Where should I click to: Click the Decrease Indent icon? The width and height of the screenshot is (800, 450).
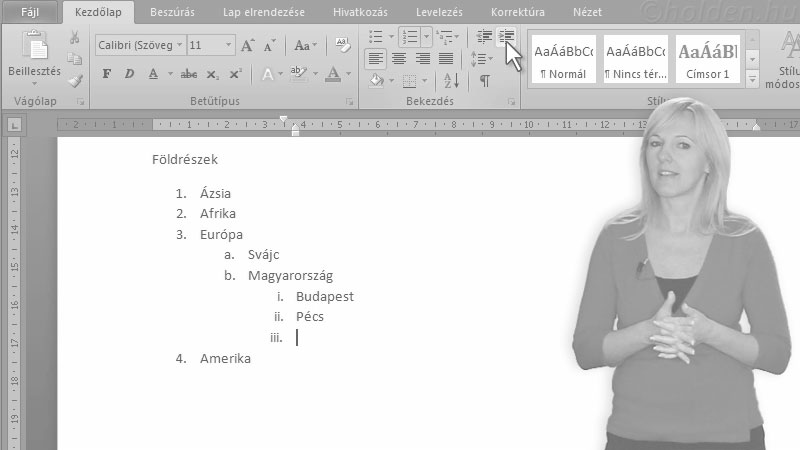pyautogui.click(x=484, y=37)
